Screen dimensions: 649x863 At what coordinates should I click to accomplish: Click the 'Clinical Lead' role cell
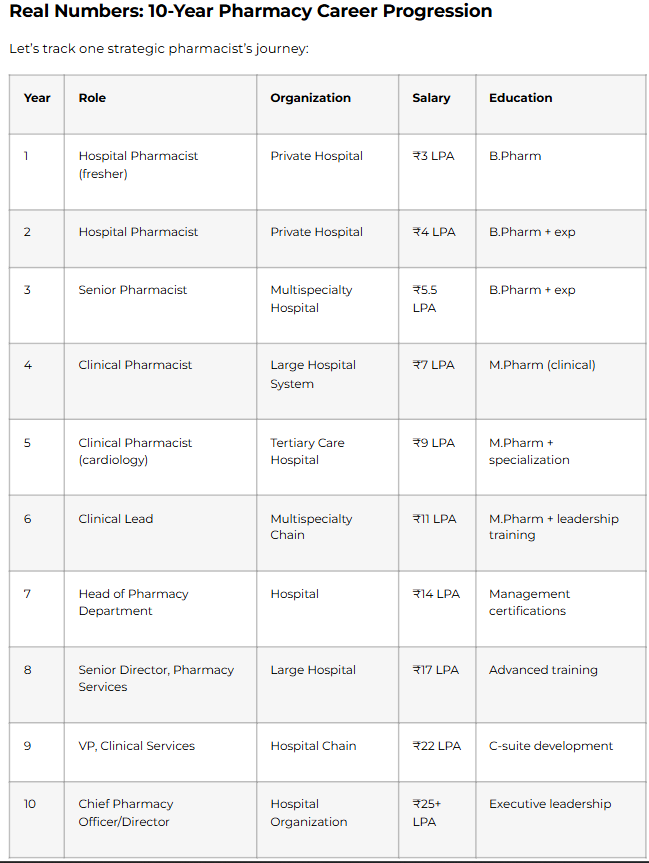coord(116,519)
